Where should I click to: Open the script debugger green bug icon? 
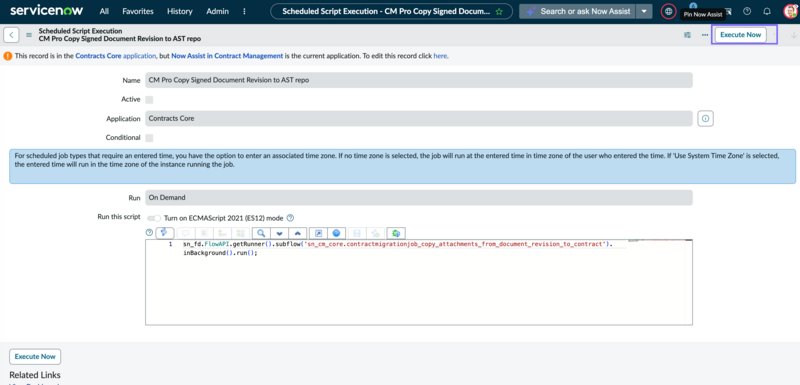(x=395, y=233)
